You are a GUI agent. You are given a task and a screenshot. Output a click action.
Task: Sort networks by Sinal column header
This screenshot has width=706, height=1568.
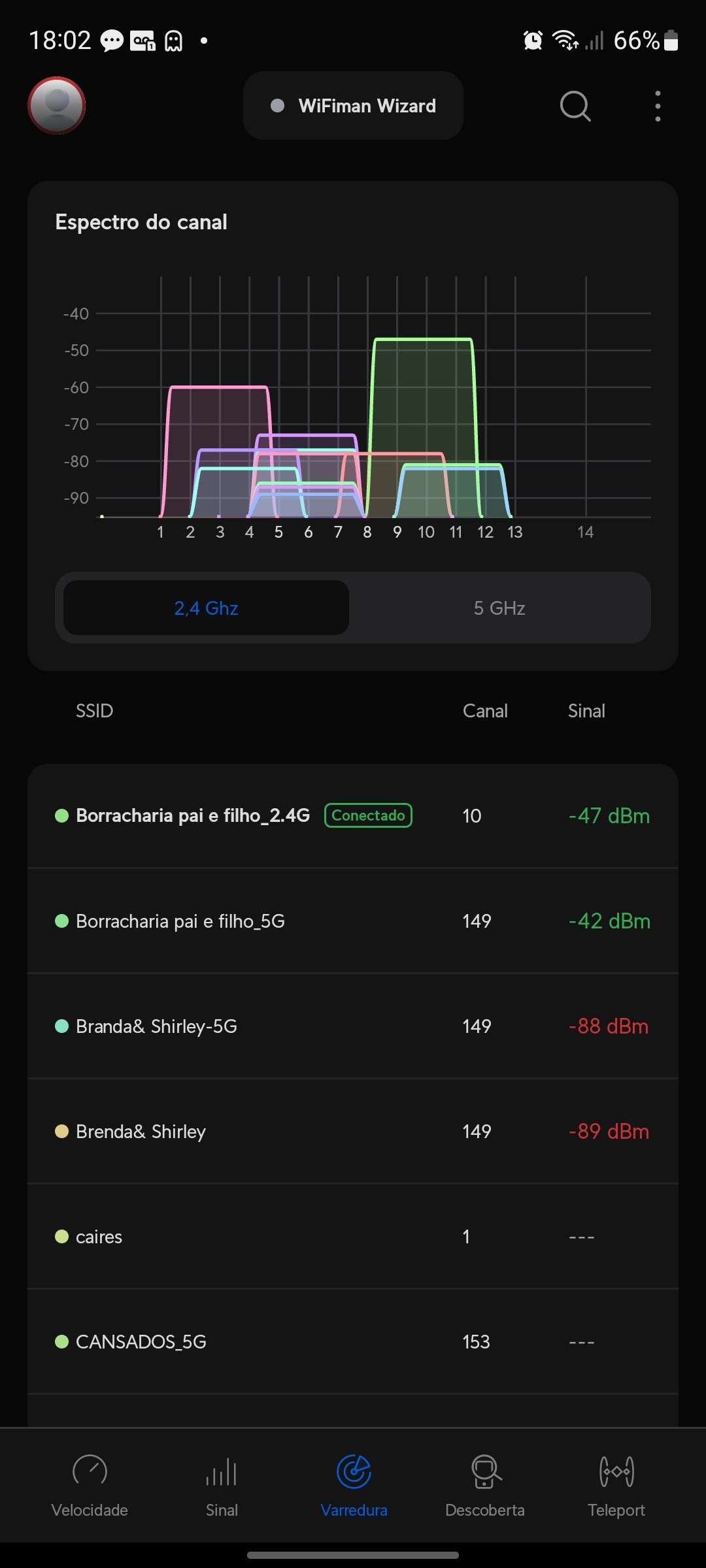586,711
